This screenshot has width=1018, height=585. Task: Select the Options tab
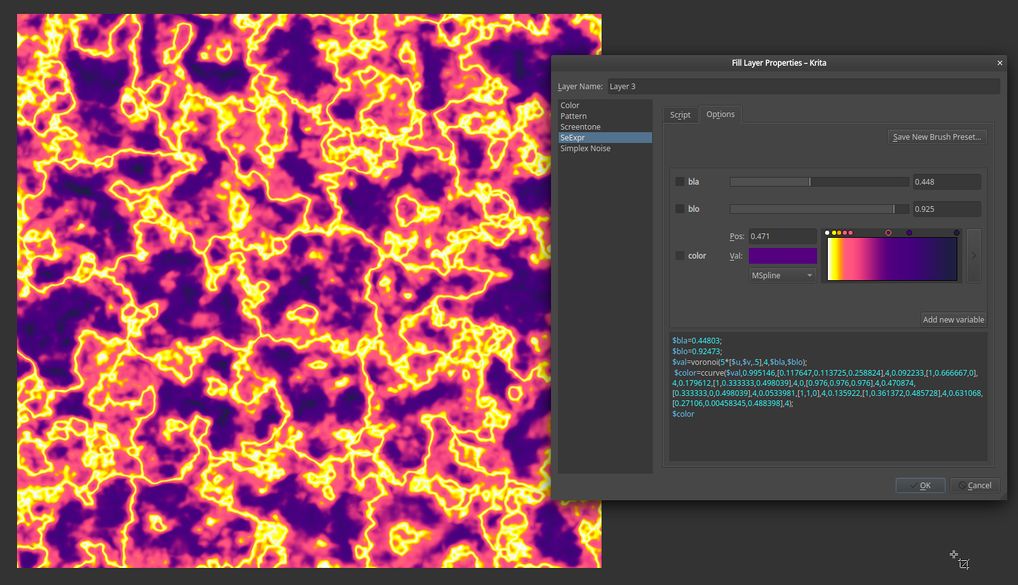(720, 115)
